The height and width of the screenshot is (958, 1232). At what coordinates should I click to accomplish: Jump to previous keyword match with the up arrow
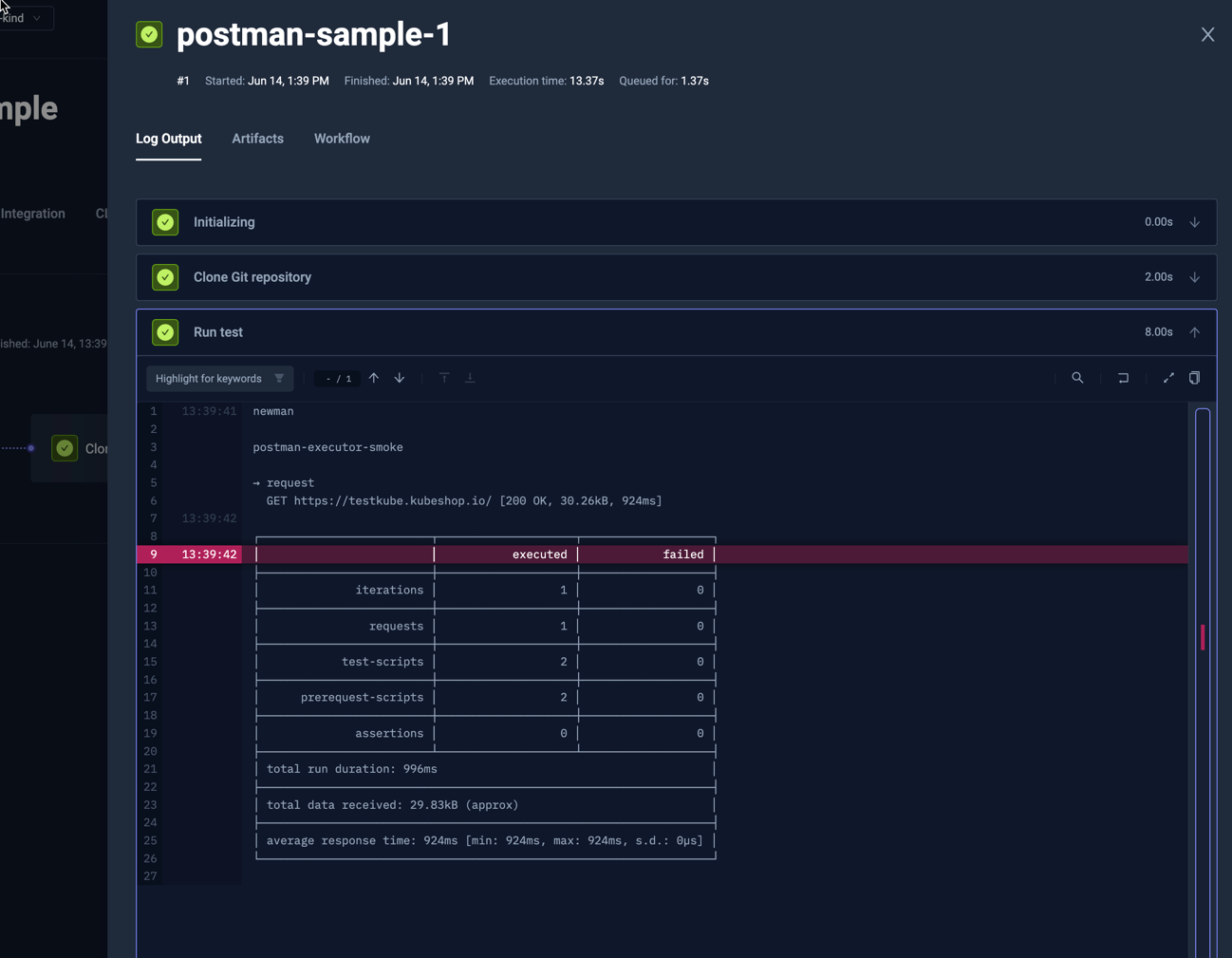pos(374,378)
